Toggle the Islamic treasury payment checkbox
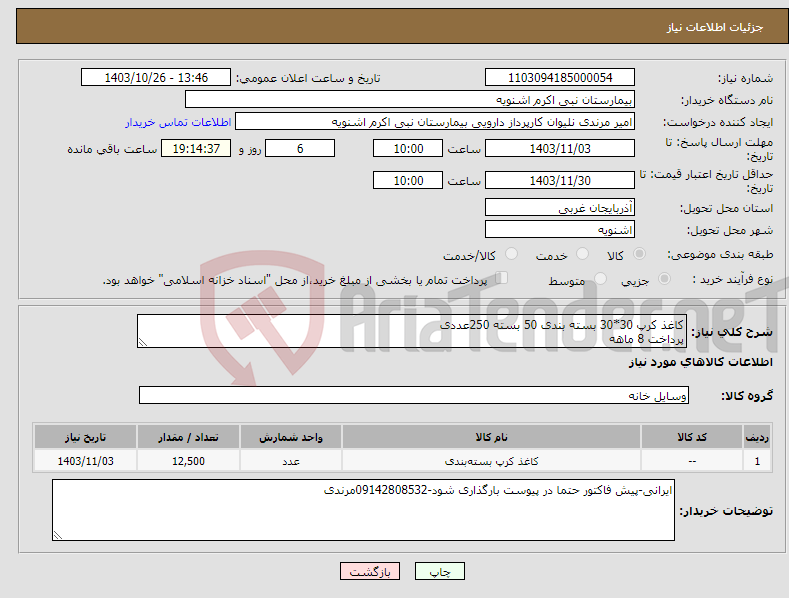This screenshot has width=789, height=598. pyautogui.click(x=502, y=278)
